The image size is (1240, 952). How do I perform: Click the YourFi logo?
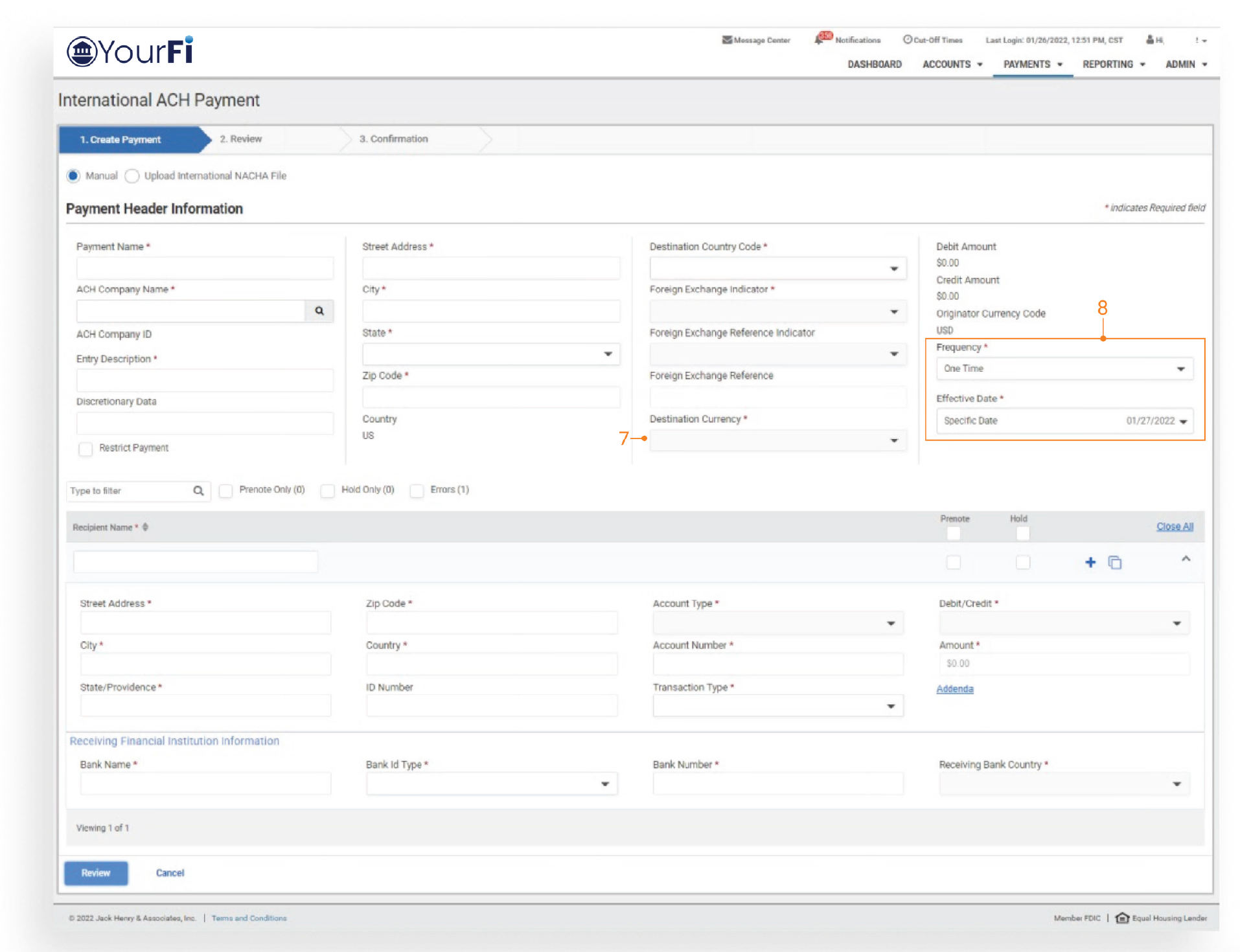click(x=130, y=51)
